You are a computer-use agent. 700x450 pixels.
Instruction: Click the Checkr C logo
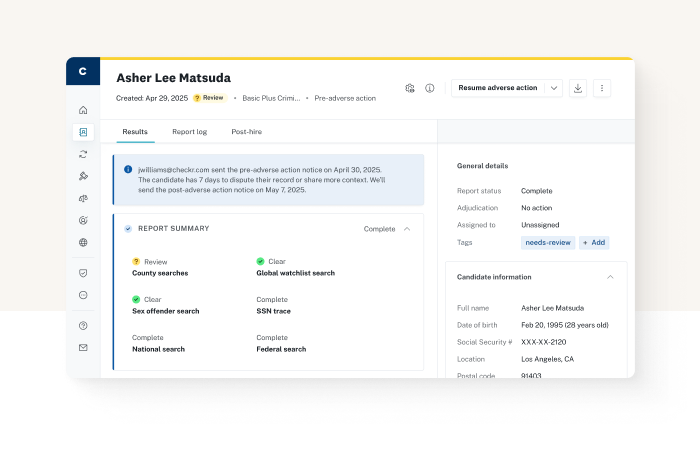(83, 71)
